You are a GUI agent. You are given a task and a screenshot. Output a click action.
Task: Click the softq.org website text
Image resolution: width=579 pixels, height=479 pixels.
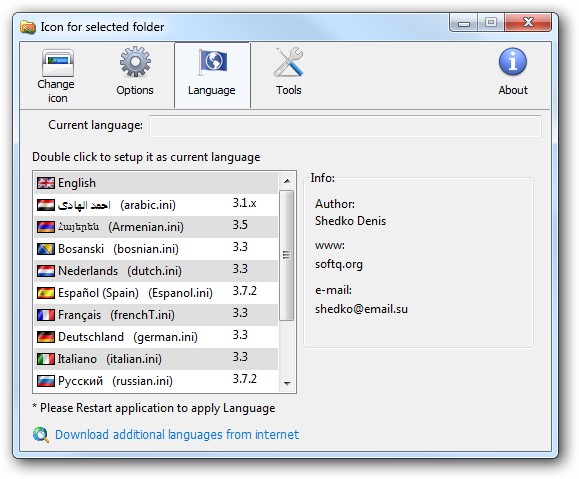pyautogui.click(x=339, y=264)
